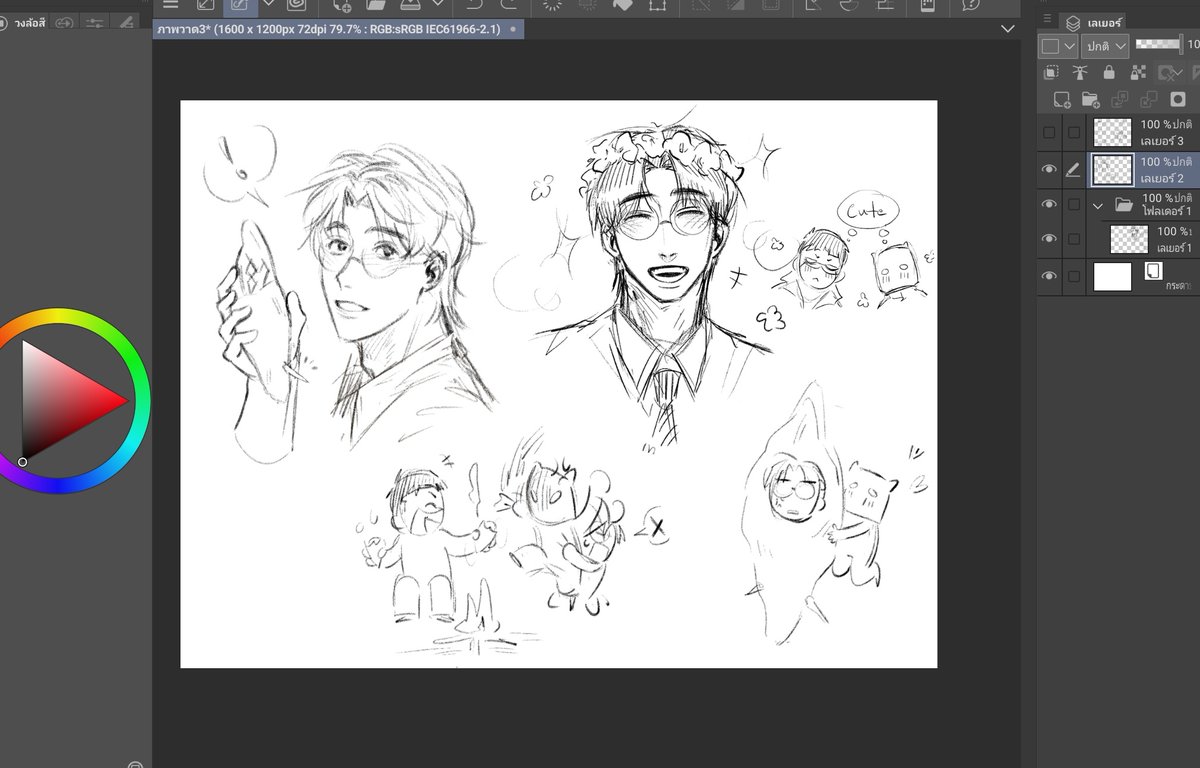Screen dimensions: 1200x768
Task: Open the pencil-shaped tab icon in the color panel
Action: tap(125, 21)
